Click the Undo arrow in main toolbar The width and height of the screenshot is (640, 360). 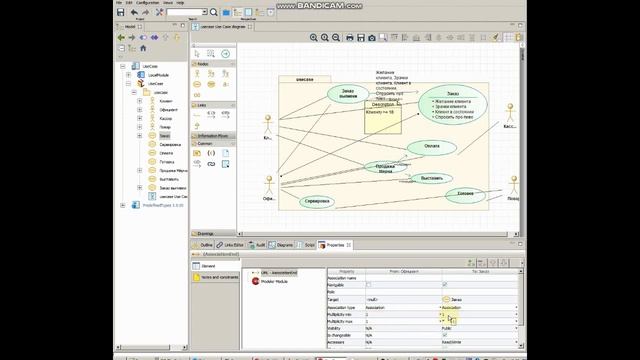pos(134,12)
